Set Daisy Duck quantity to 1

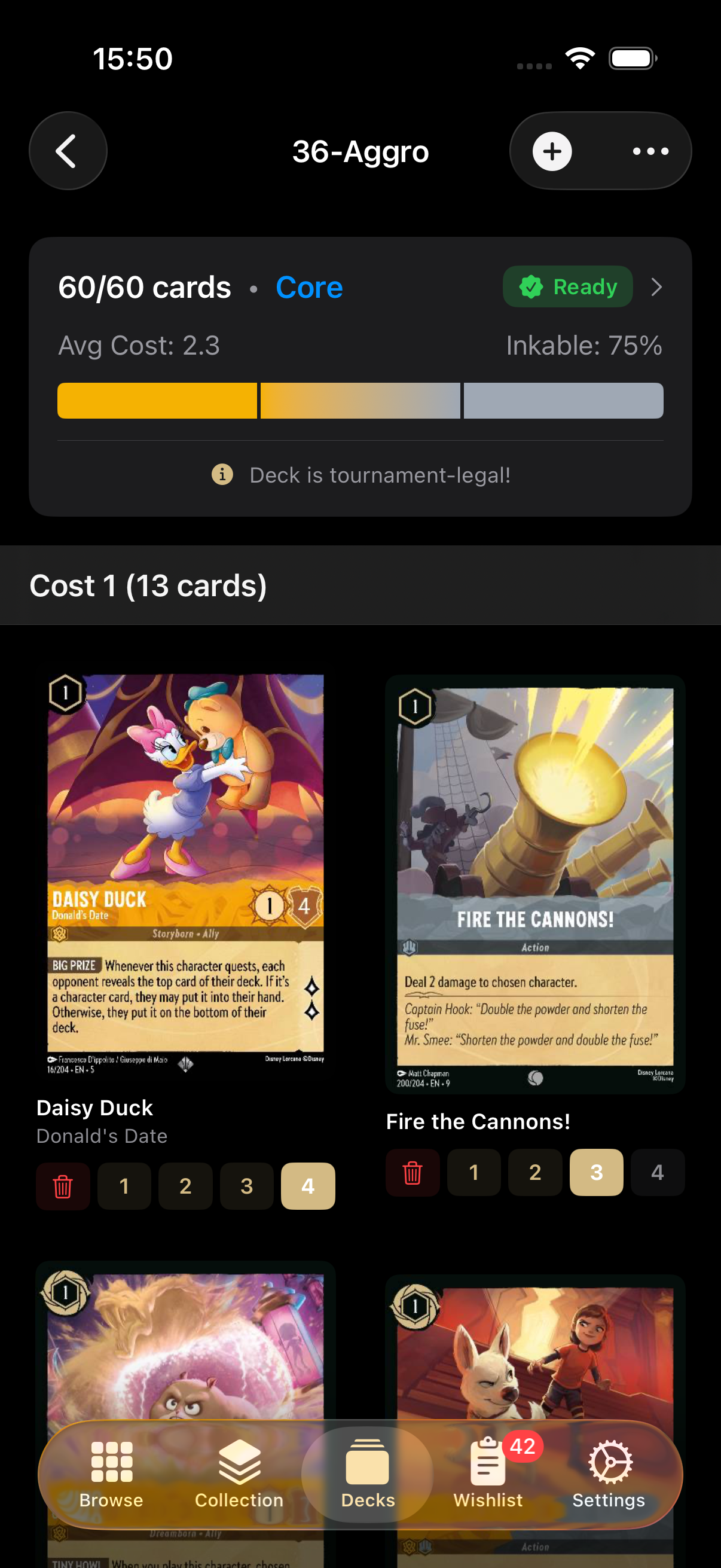pos(124,1186)
